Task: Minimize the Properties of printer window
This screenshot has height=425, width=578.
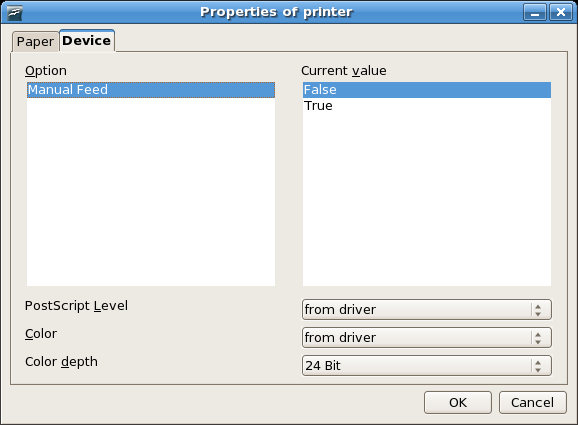Action: point(535,13)
